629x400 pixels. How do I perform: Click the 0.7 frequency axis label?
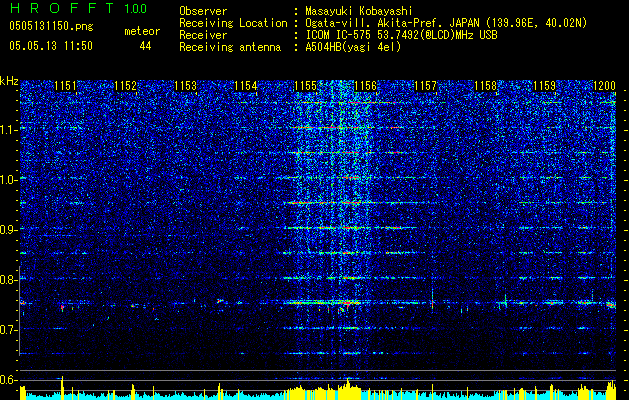click(8, 330)
